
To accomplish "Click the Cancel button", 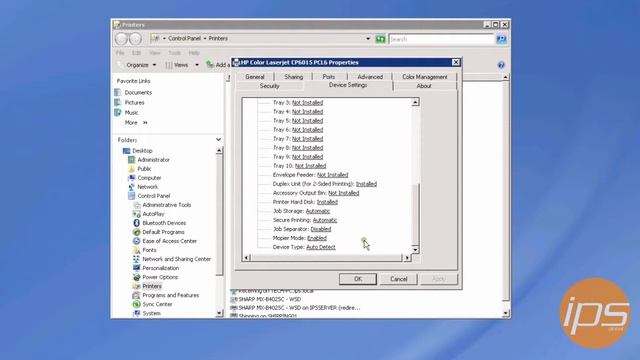I will point(398,279).
